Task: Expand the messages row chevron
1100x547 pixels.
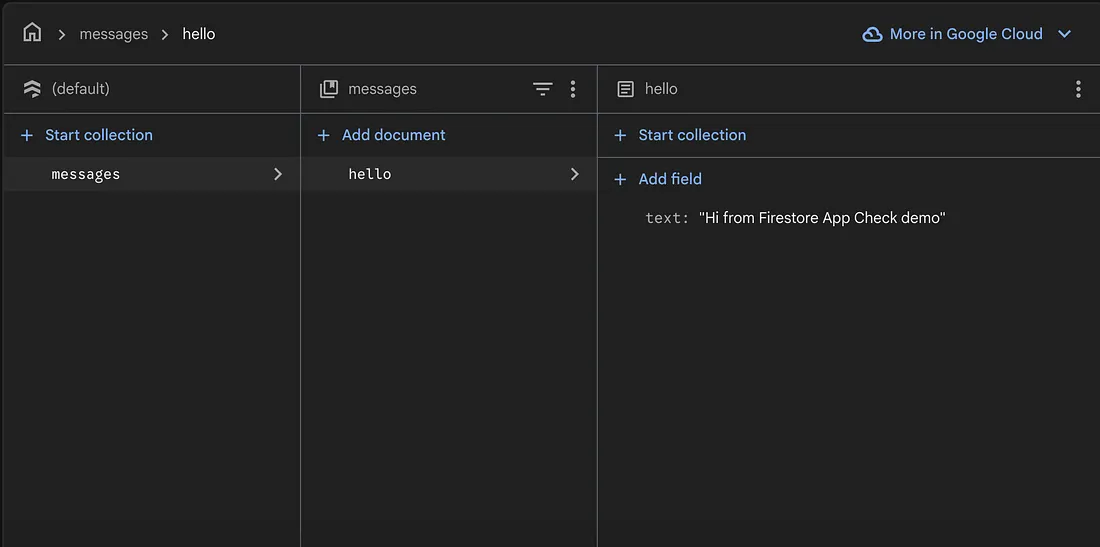Action: point(278,174)
